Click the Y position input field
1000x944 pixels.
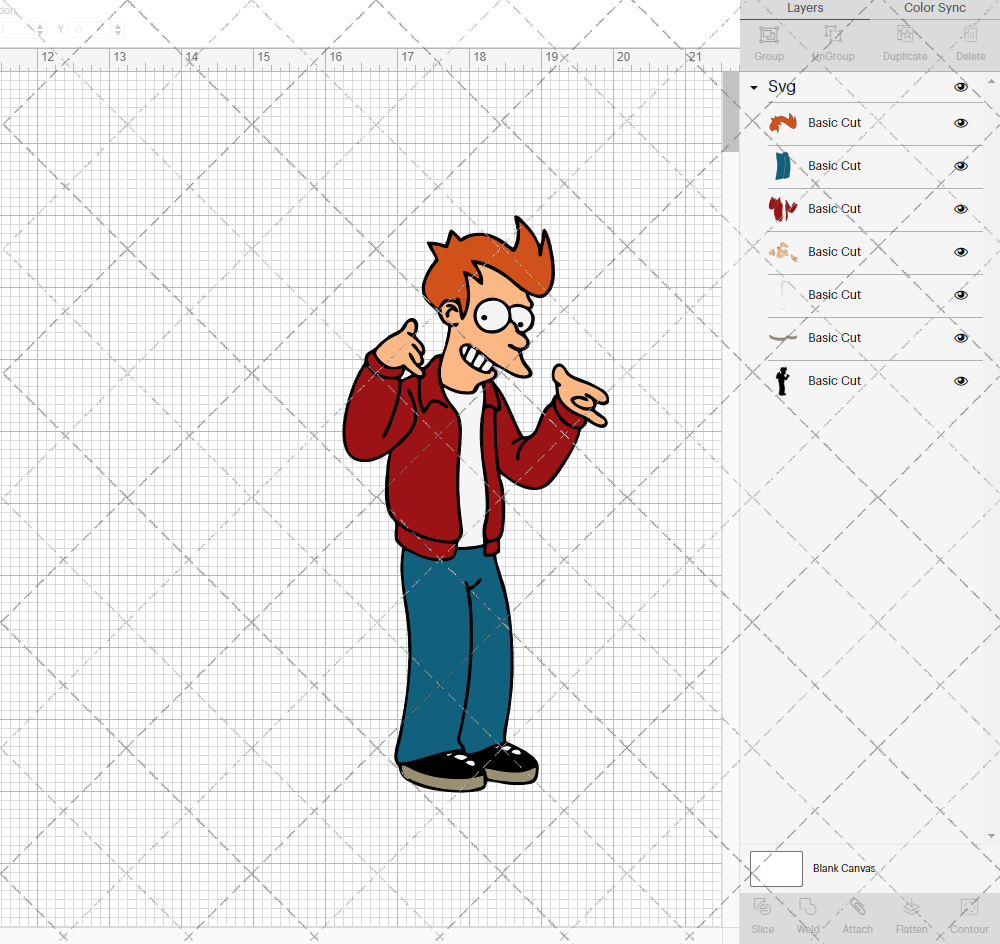(91, 29)
